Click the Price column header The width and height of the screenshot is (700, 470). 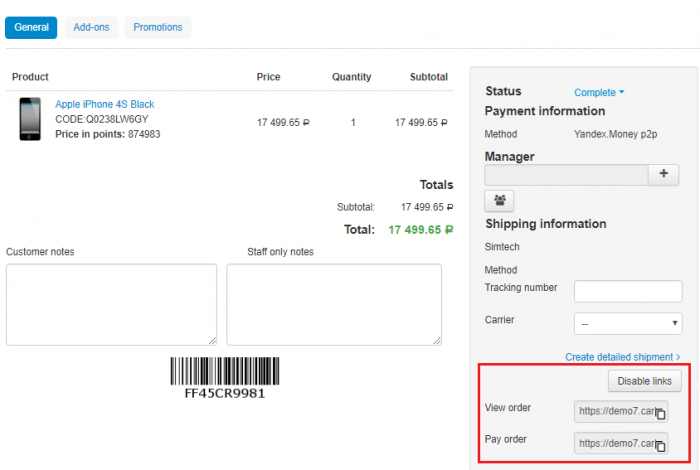click(x=268, y=77)
